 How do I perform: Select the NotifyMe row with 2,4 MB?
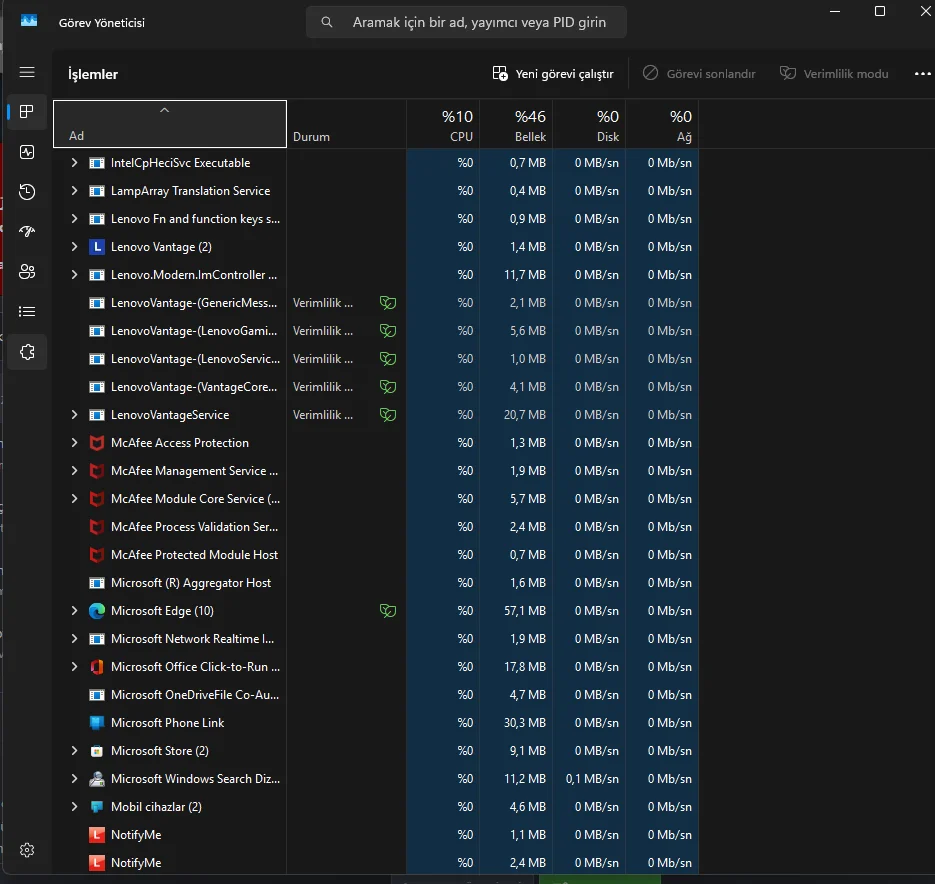376,863
